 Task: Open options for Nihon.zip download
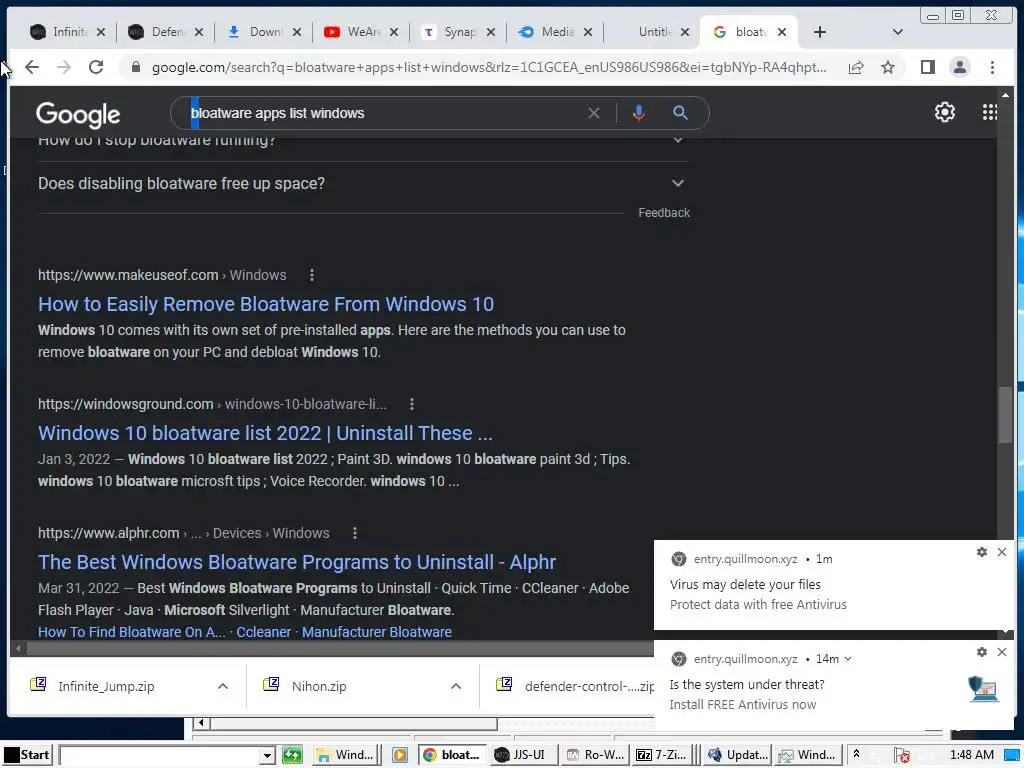[456, 686]
